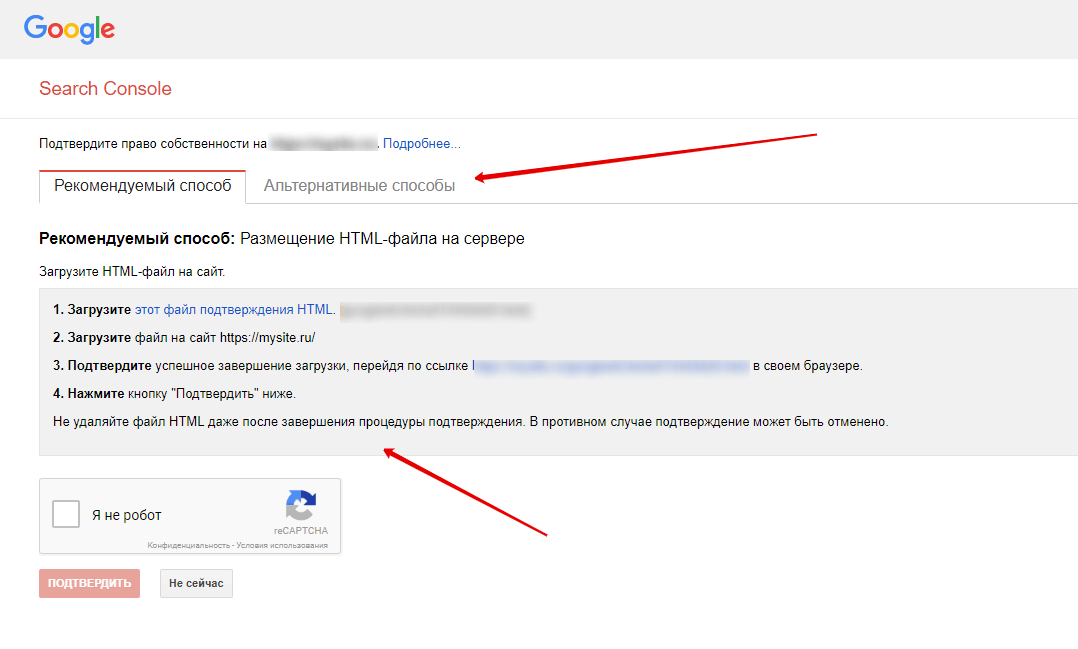This screenshot has height=649, width=1078.
Task: Select the "Рекомендуемый способ" tab
Action: point(142,186)
